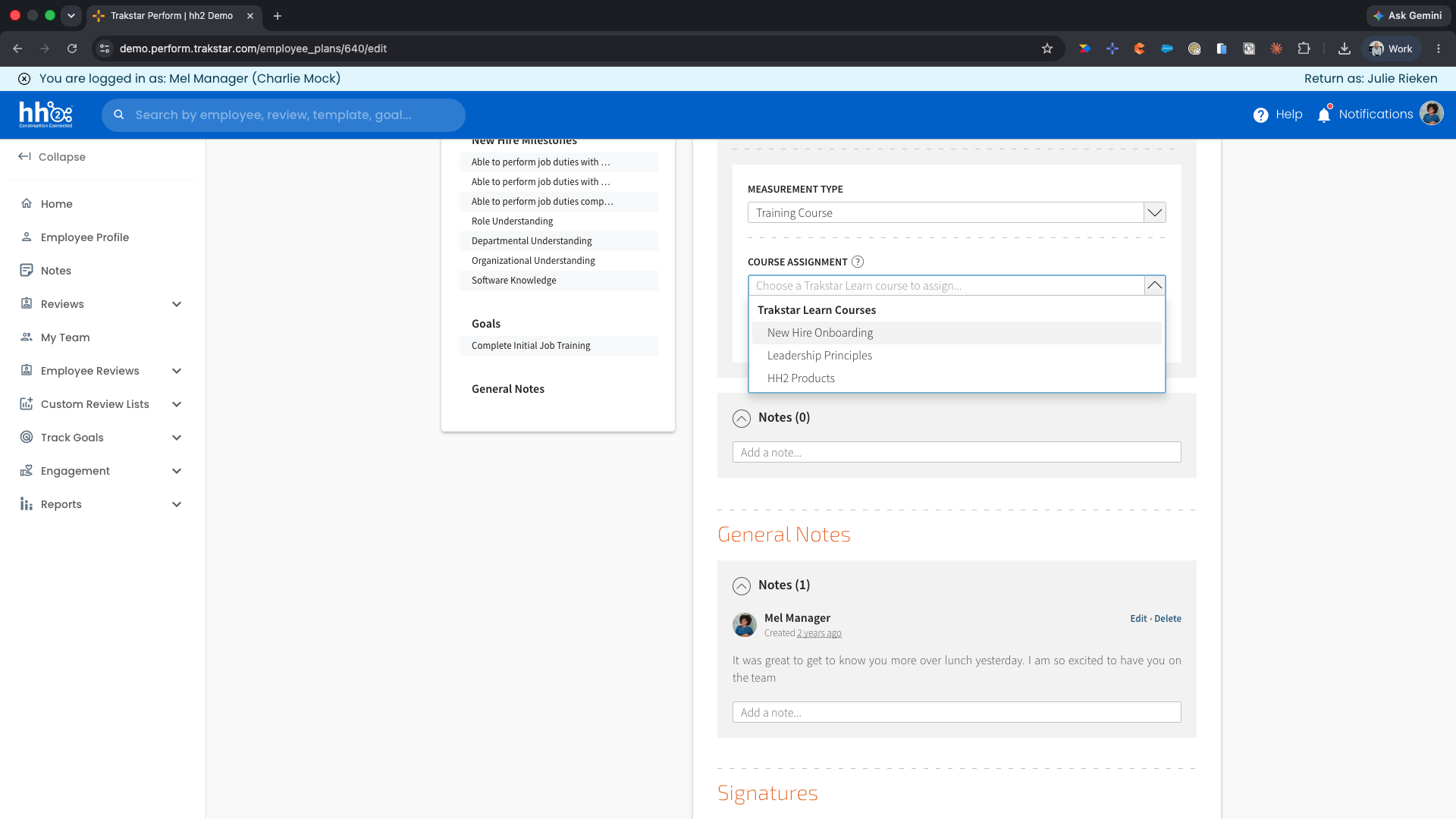
Task: Select HH2 Products course
Action: click(x=956, y=378)
